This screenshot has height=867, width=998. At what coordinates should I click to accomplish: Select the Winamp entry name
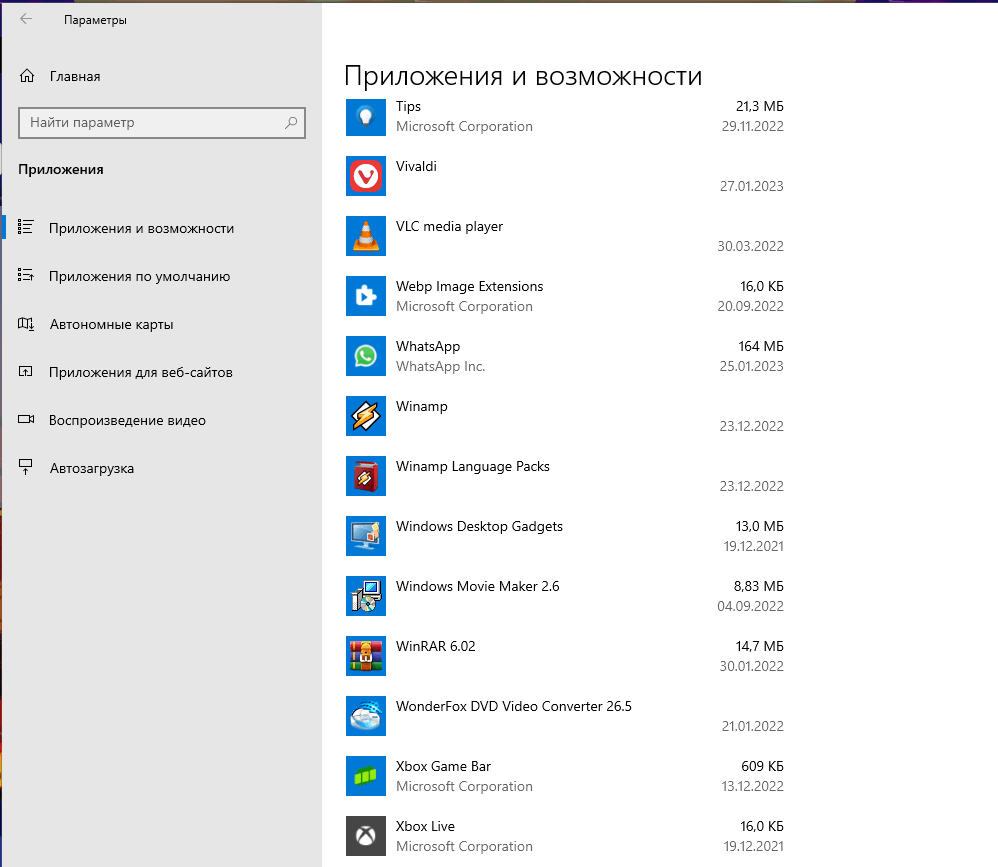[x=421, y=406]
